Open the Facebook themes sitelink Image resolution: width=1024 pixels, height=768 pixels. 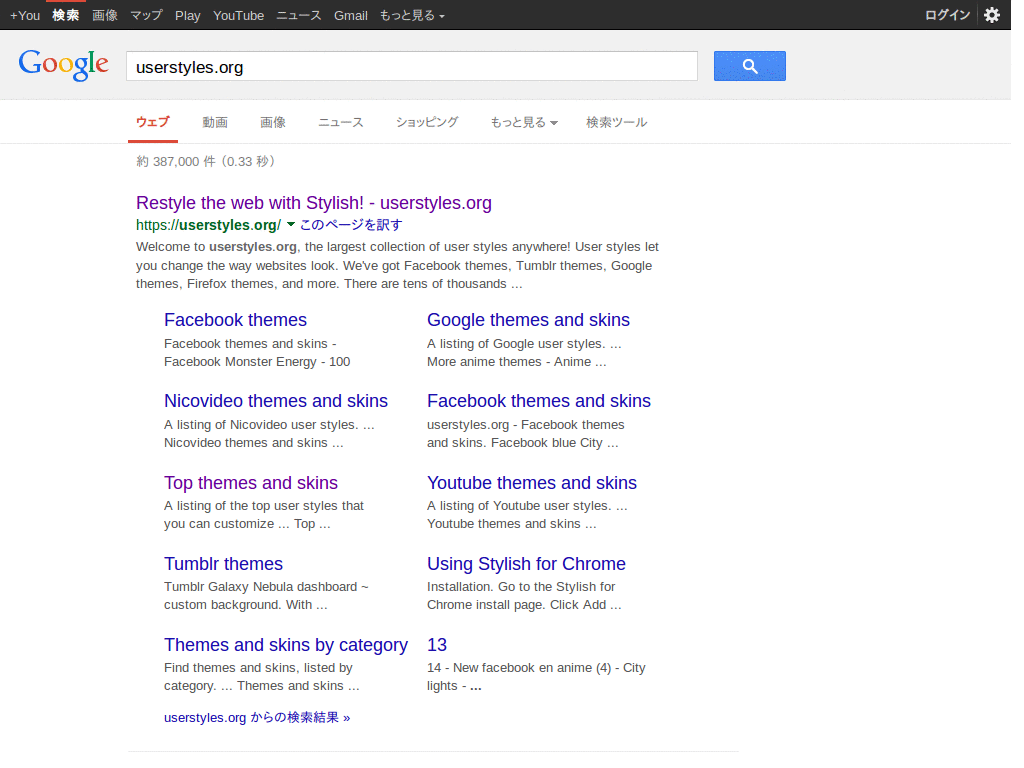[x=235, y=320]
